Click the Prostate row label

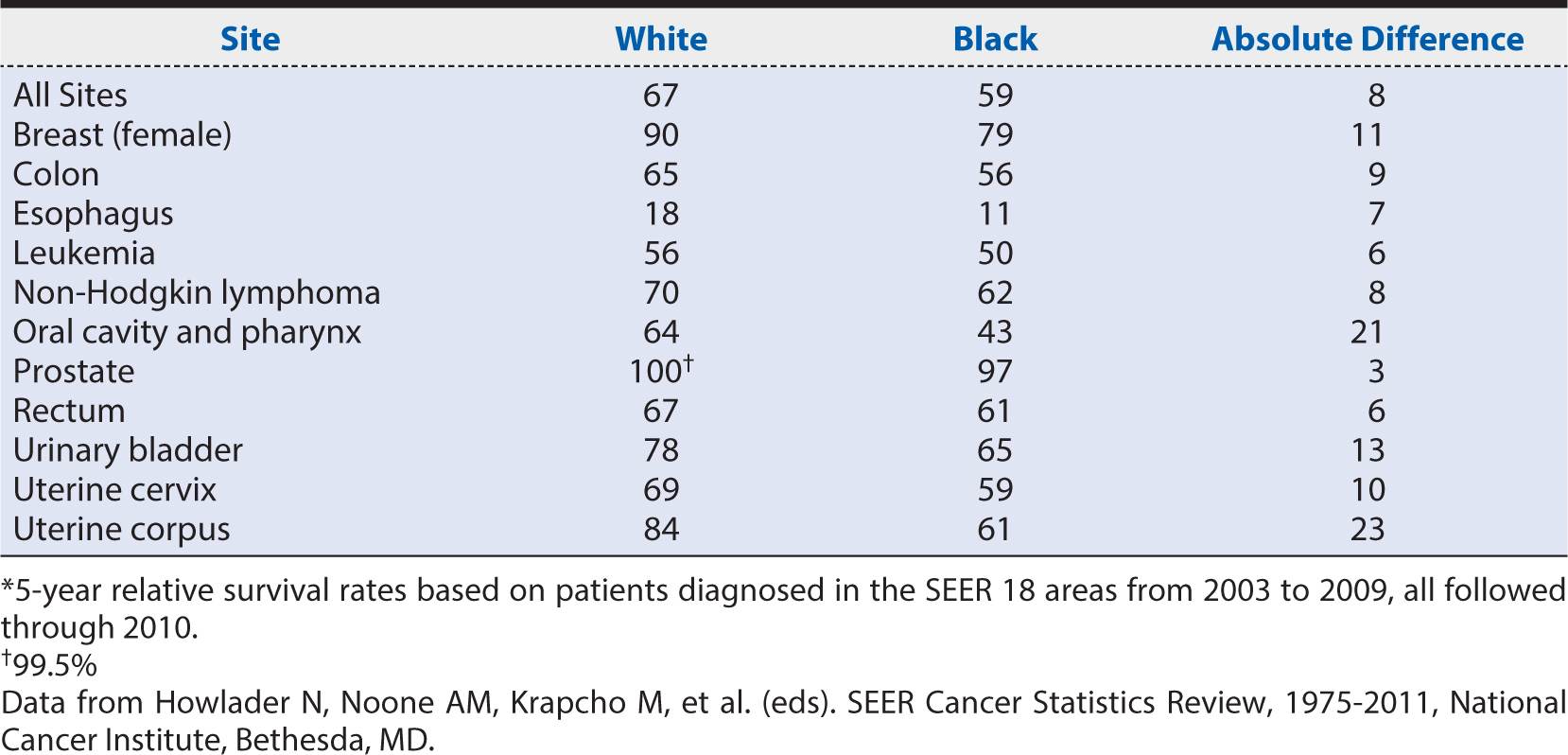(74, 371)
